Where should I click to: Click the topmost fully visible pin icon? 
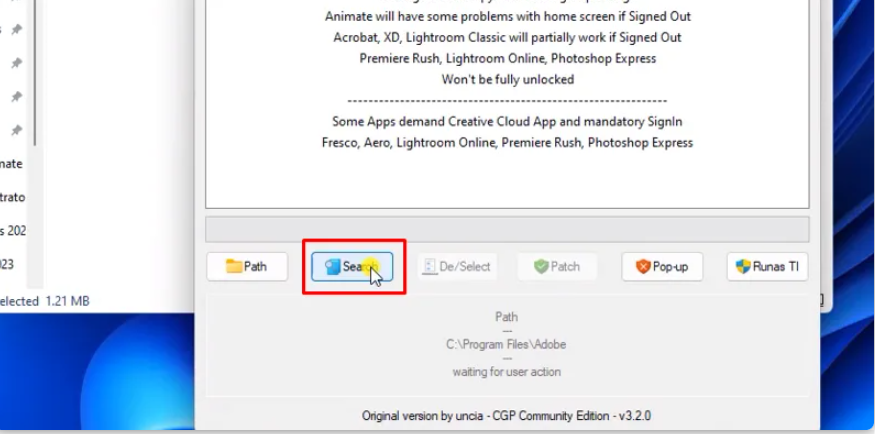[x=17, y=30]
